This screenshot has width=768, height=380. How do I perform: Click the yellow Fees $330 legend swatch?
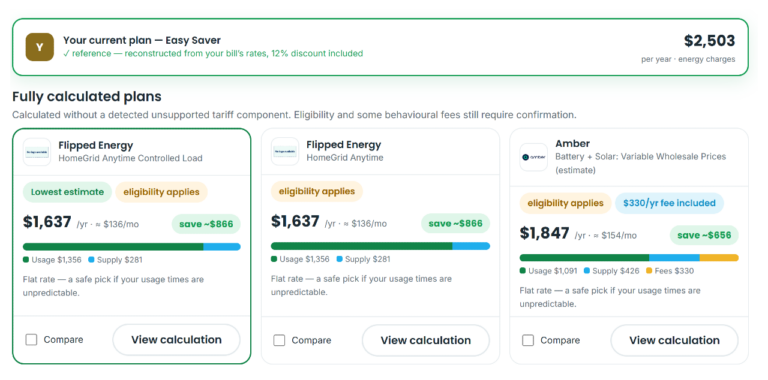[x=649, y=270]
